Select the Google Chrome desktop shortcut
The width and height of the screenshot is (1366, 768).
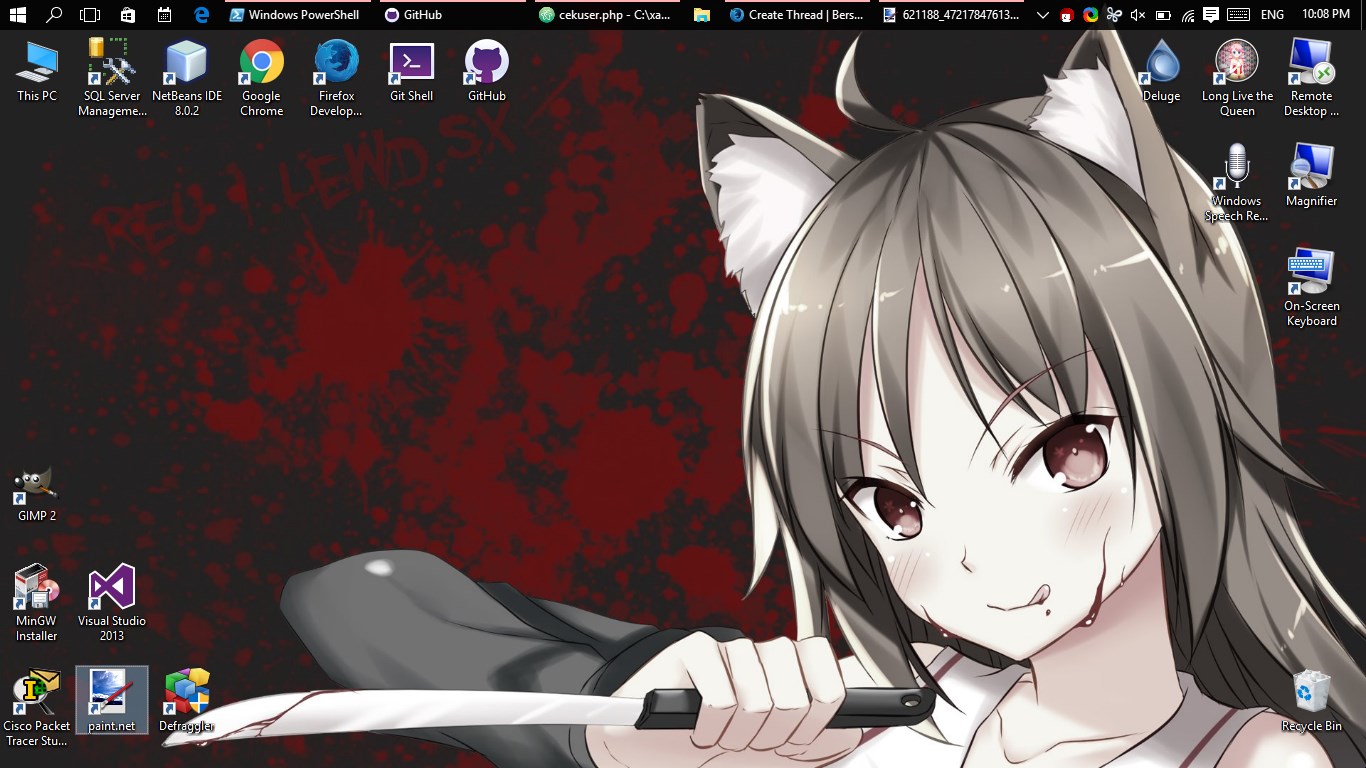click(x=262, y=78)
